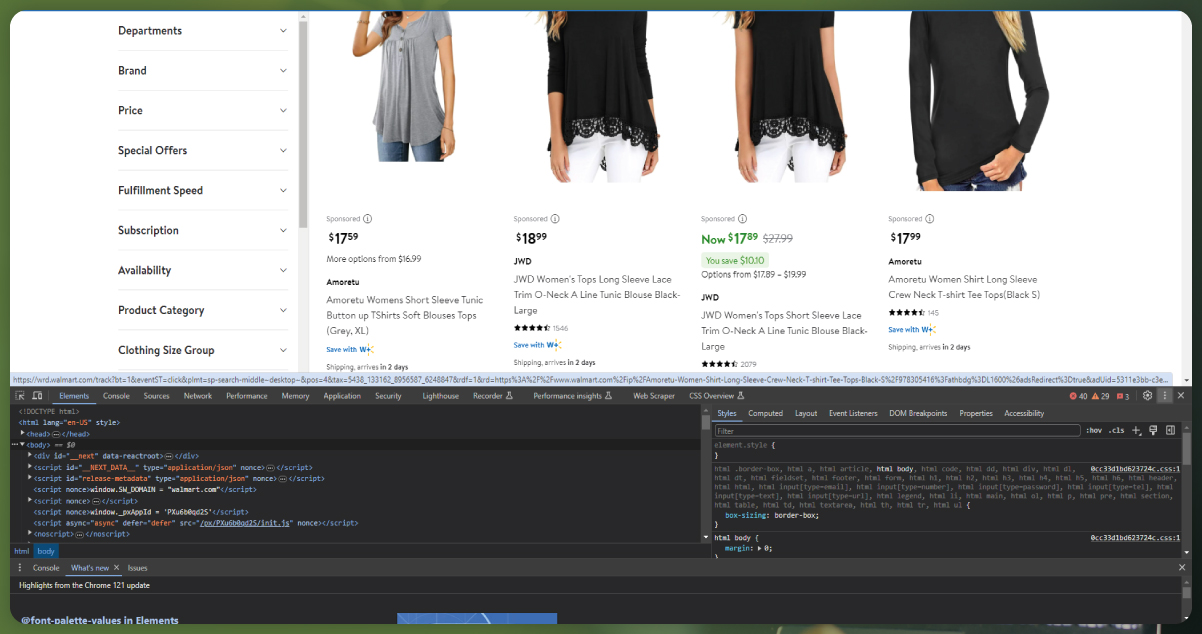Expand the Availability filter

coord(203,271)
